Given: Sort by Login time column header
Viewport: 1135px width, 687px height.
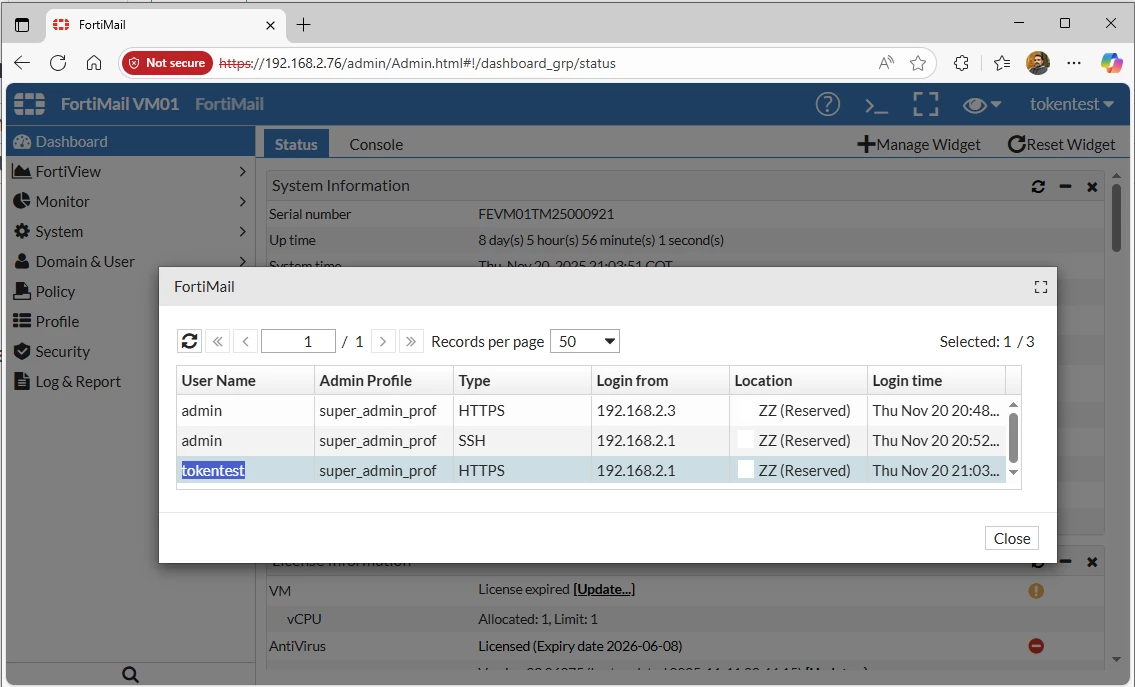Looking at the screenshot, I should tap(936, 380).
